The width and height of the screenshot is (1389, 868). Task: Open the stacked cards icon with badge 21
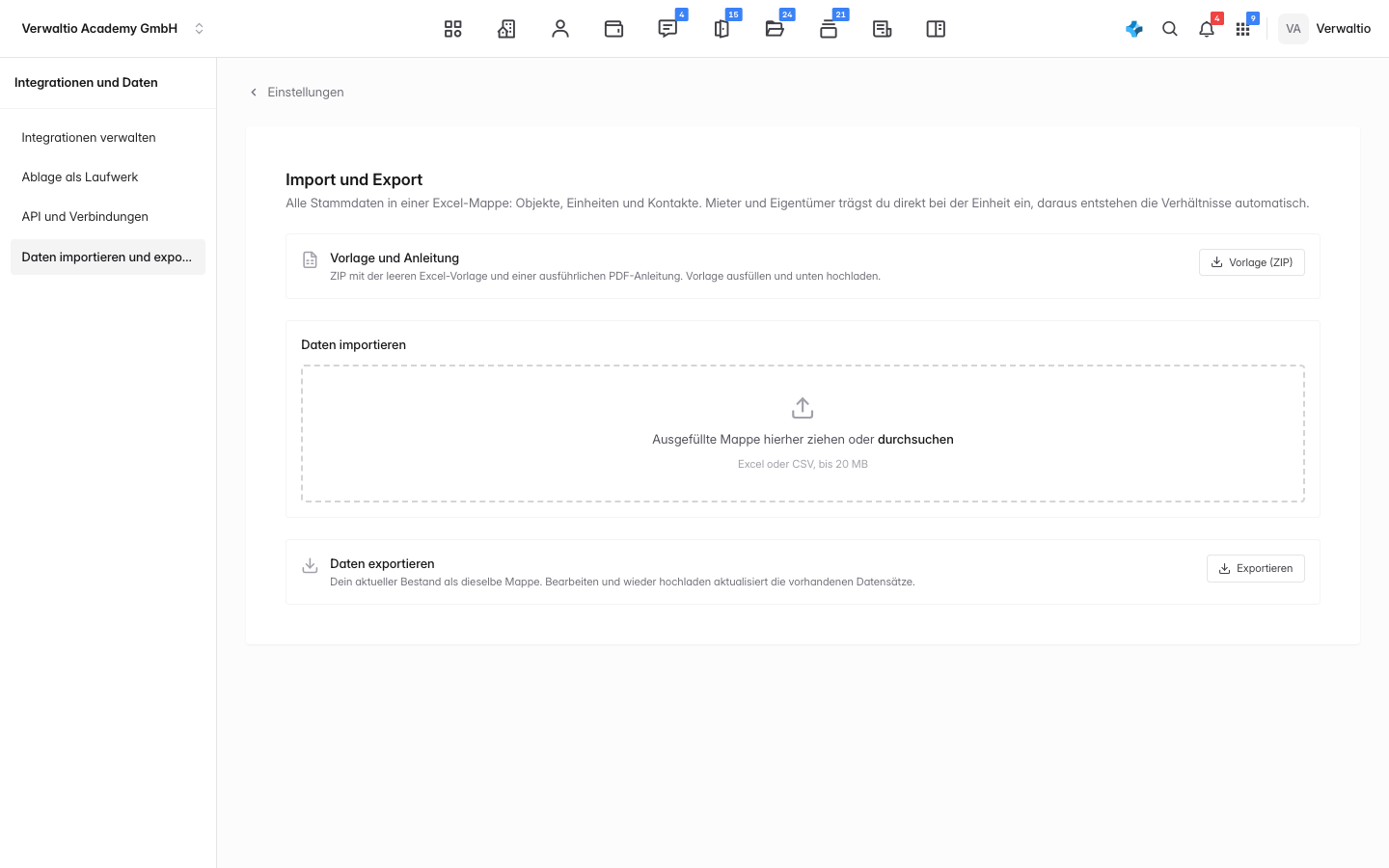point(829,29)
